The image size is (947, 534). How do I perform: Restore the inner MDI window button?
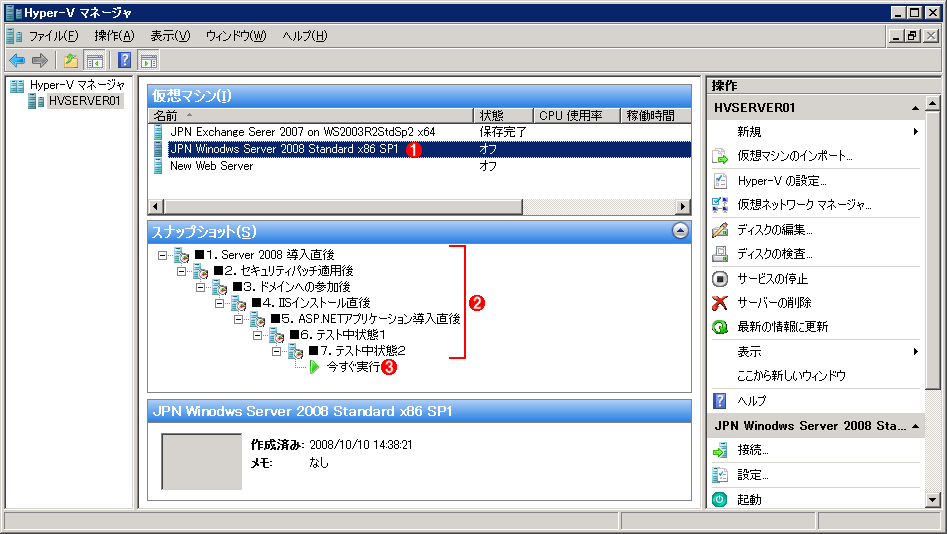[913, 36]
